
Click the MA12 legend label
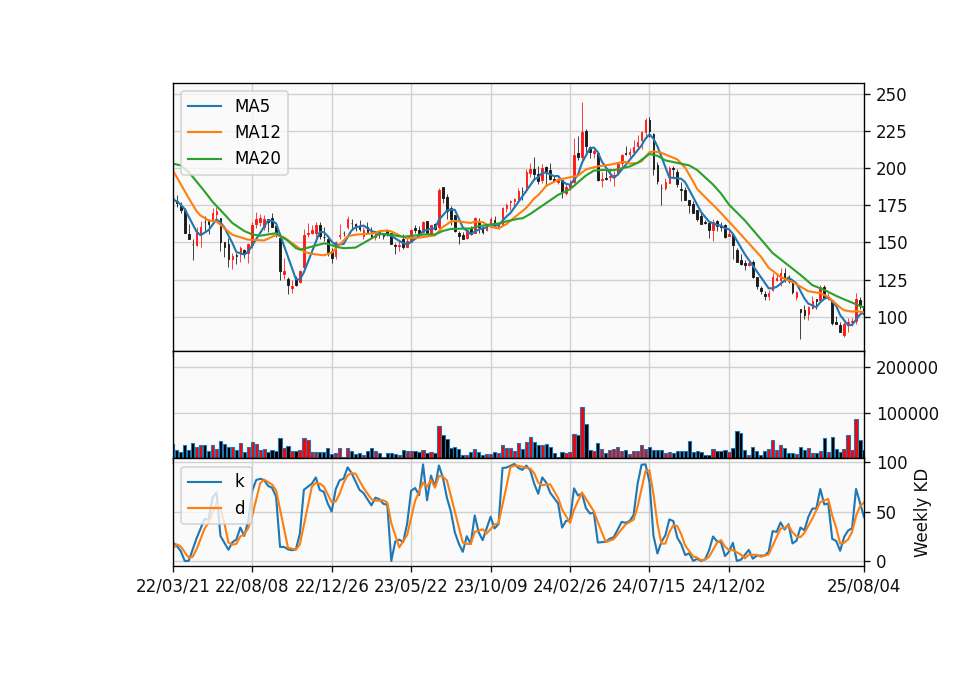click(x=257, y=132)
